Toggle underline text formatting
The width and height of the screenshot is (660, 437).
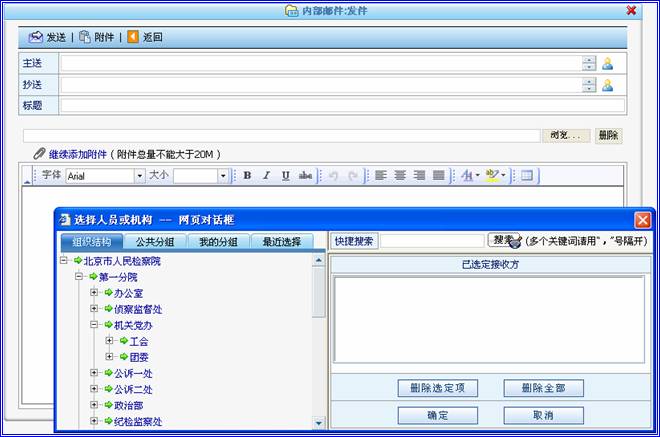[x=285, y=176]
